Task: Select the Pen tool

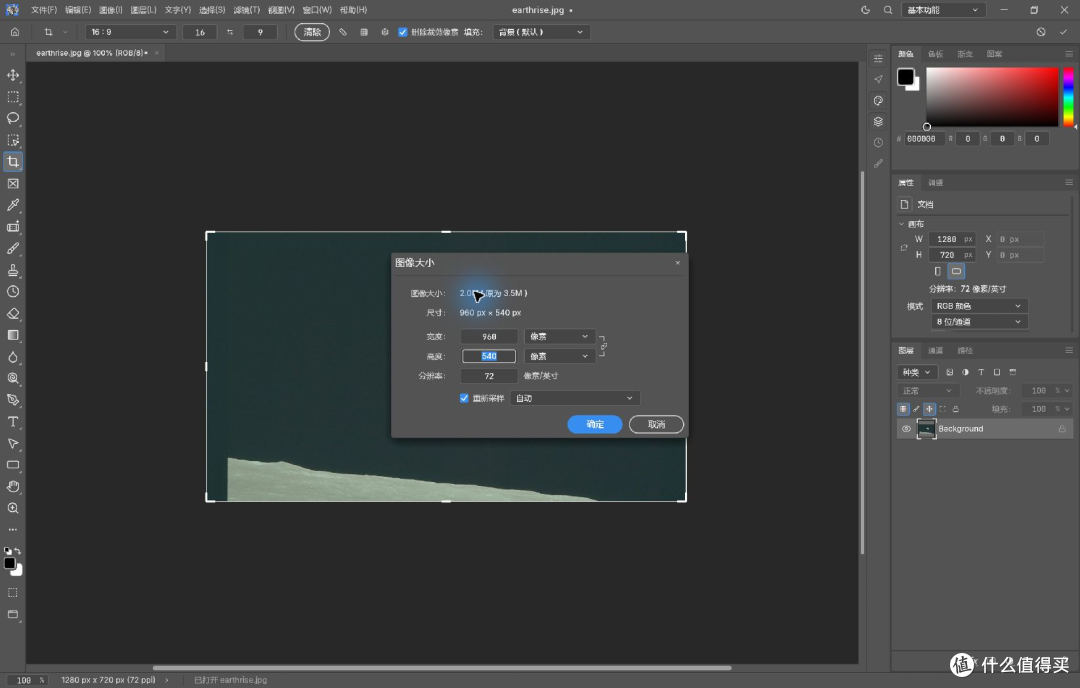Action: click(13, 400)
